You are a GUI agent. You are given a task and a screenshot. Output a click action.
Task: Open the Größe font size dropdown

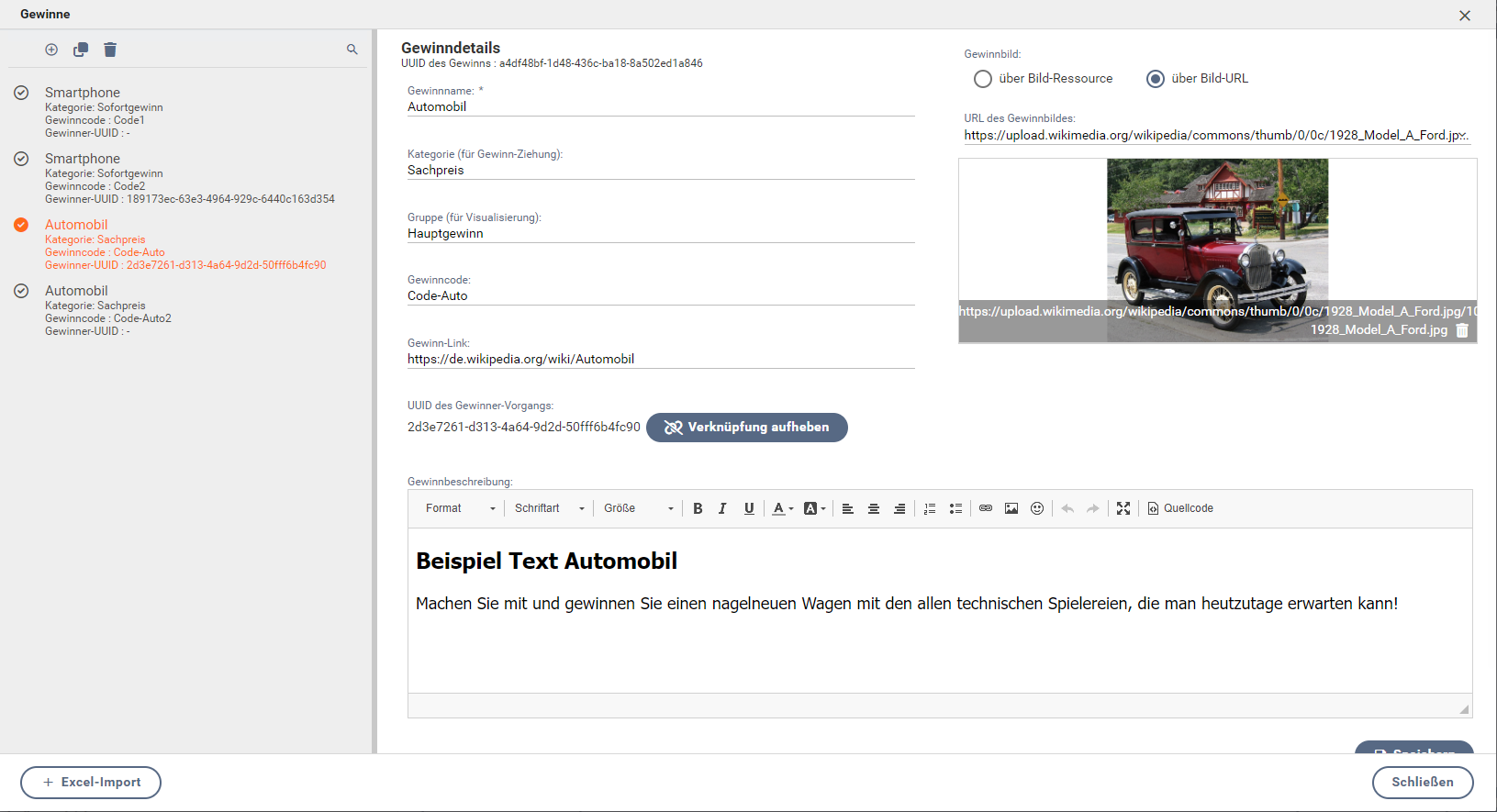(639, 508)
